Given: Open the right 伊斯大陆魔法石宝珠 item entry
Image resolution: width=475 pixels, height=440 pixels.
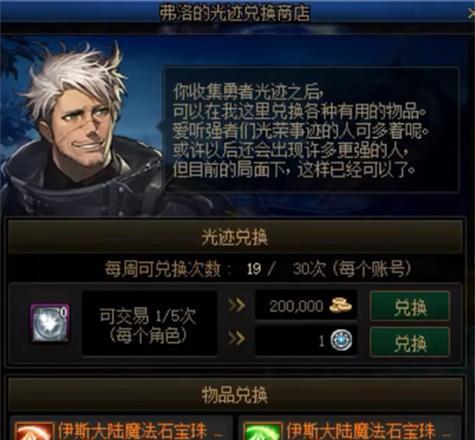Looking at the screenshot, I should [351, 428].
